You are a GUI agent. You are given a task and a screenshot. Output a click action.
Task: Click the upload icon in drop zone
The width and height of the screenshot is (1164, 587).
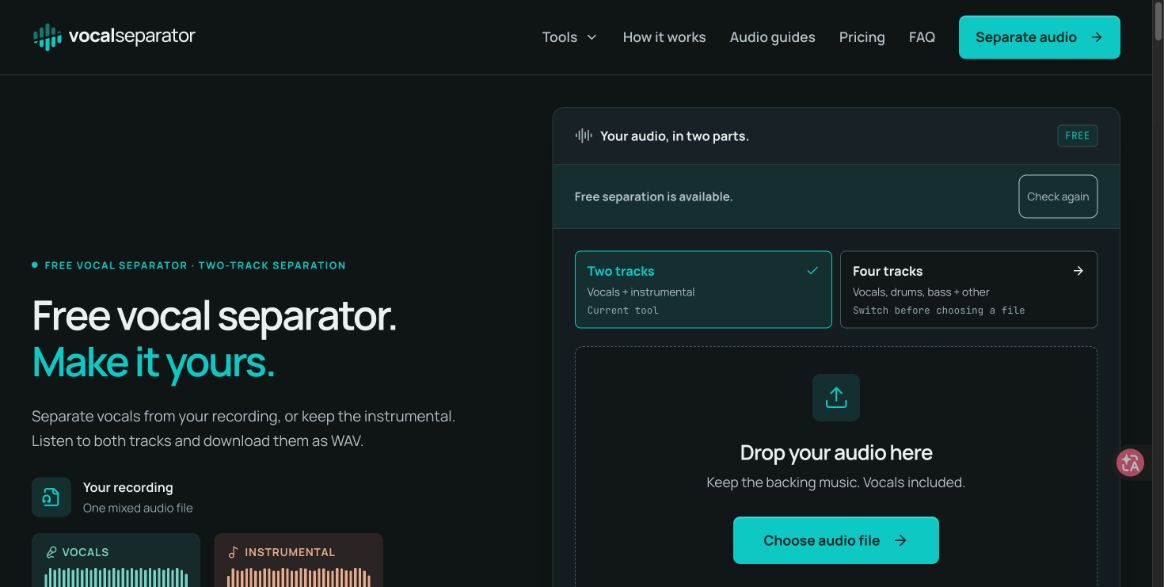point(836,398)
